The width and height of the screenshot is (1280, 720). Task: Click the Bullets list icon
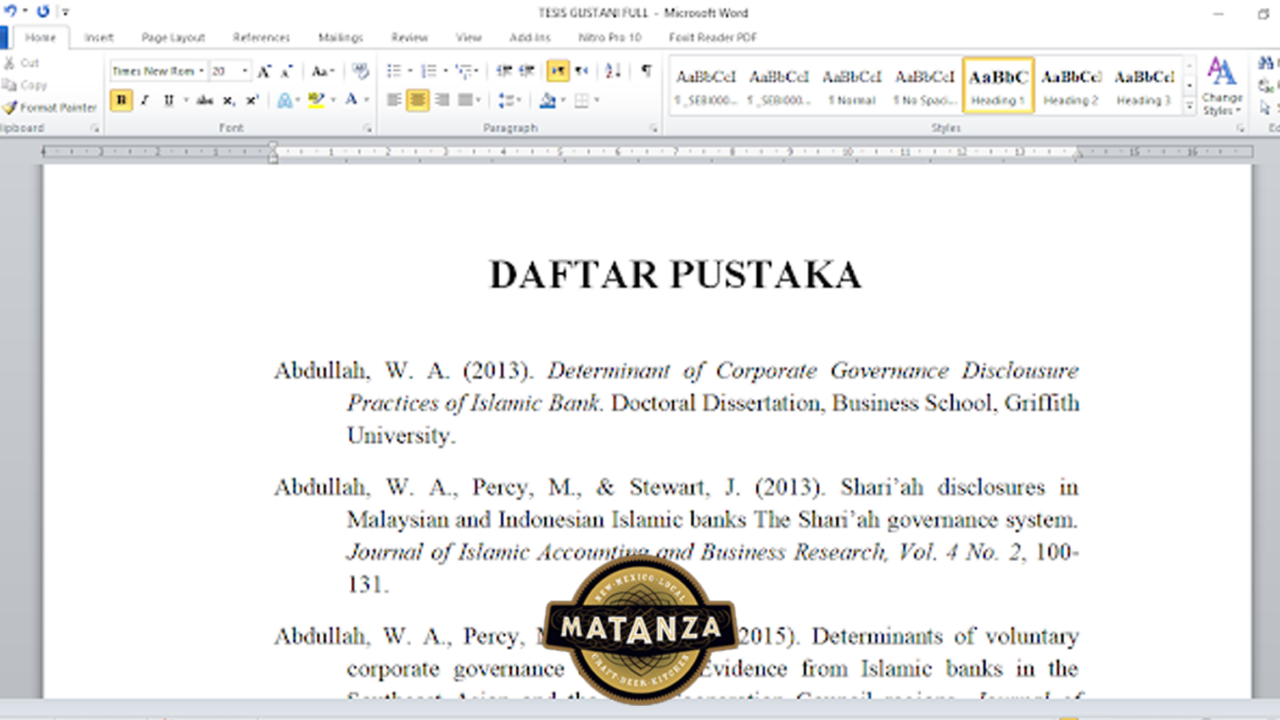point(394,71)
